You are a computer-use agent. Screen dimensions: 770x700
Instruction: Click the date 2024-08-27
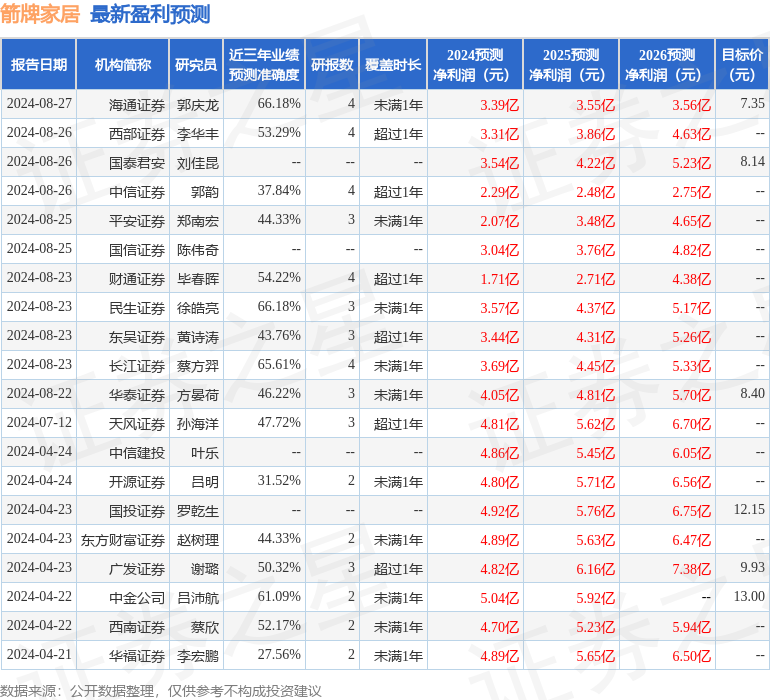coord(39,104)
